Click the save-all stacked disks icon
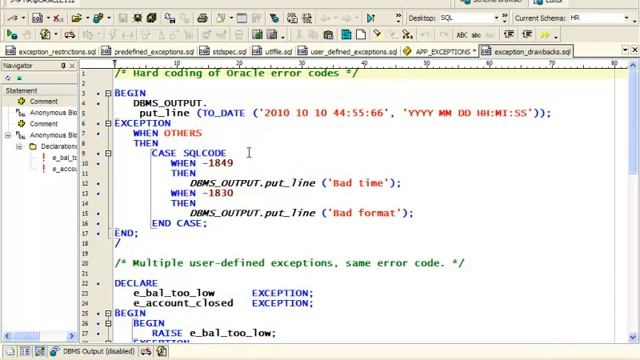 point(151,18)
